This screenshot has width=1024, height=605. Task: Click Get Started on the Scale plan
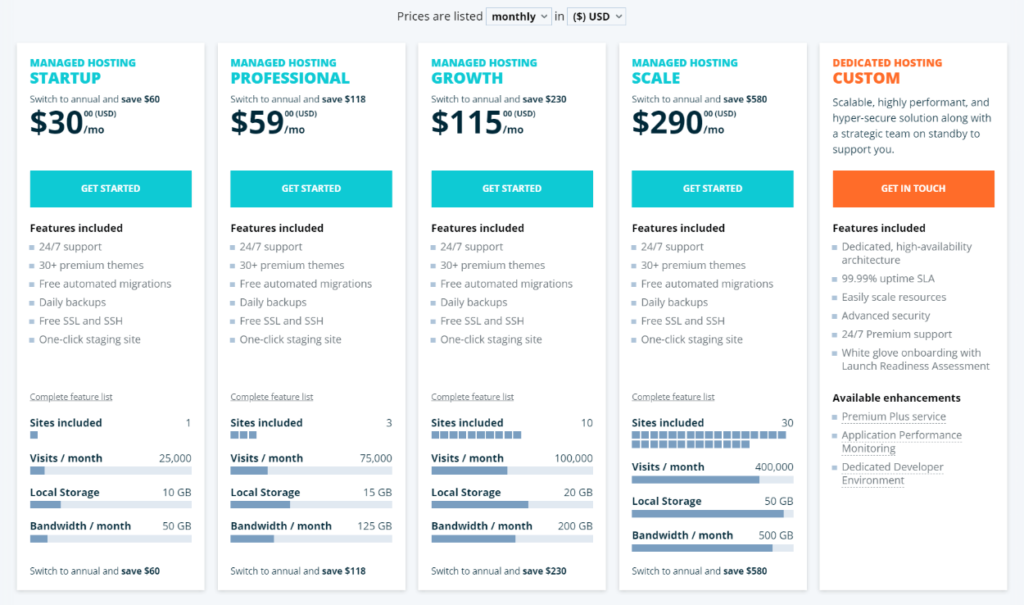point(712,188)
